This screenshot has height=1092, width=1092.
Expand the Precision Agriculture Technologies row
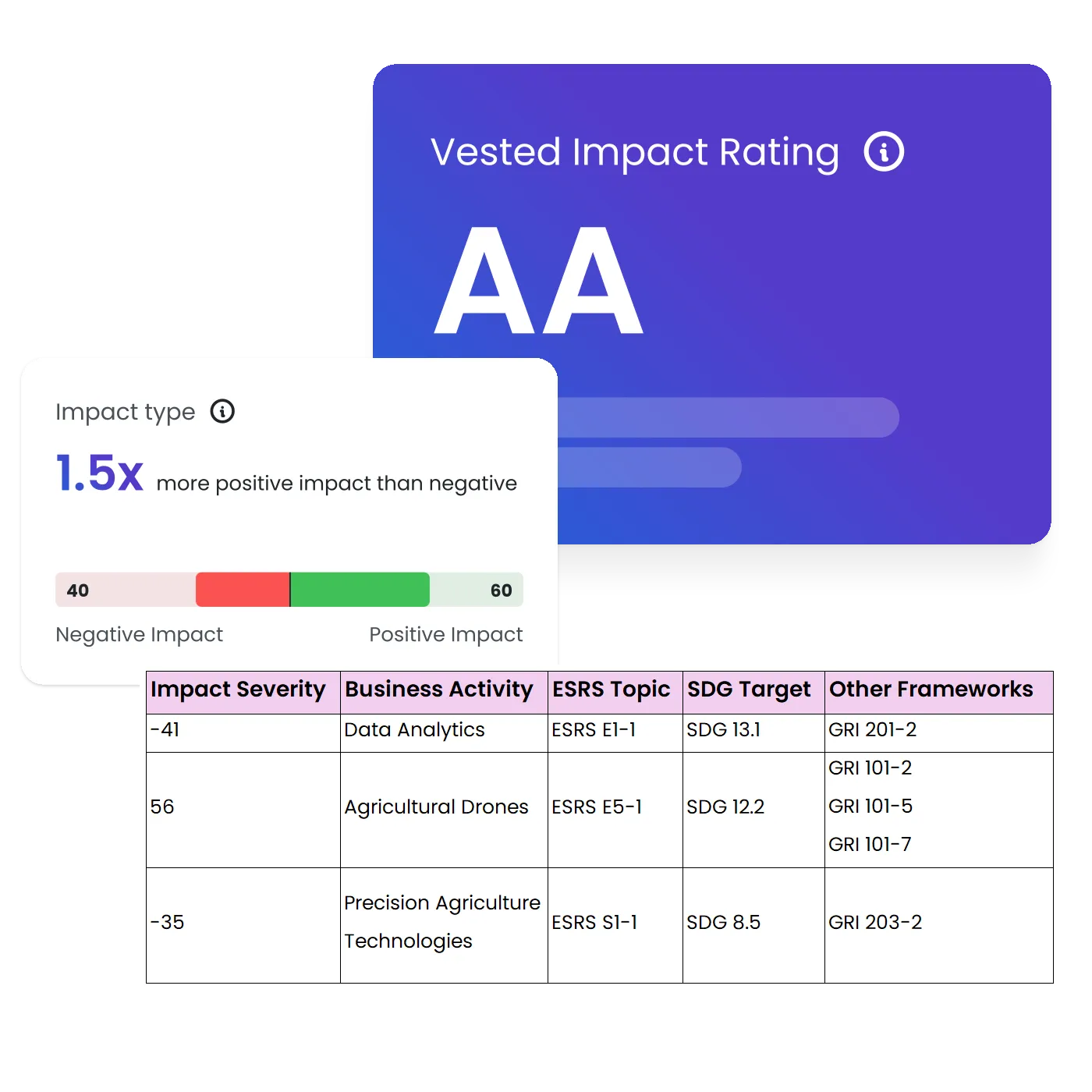(x=441, y=922)
